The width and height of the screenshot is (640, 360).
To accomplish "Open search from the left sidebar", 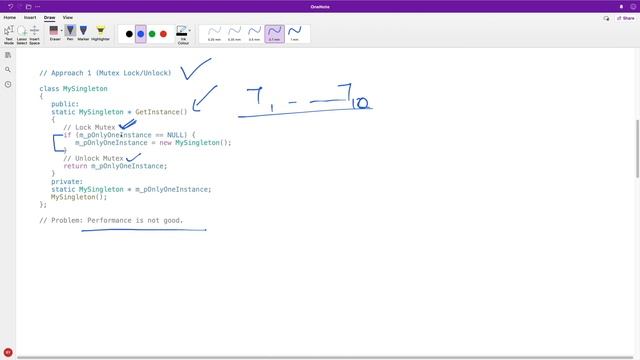I will click(x=8, y=70).
